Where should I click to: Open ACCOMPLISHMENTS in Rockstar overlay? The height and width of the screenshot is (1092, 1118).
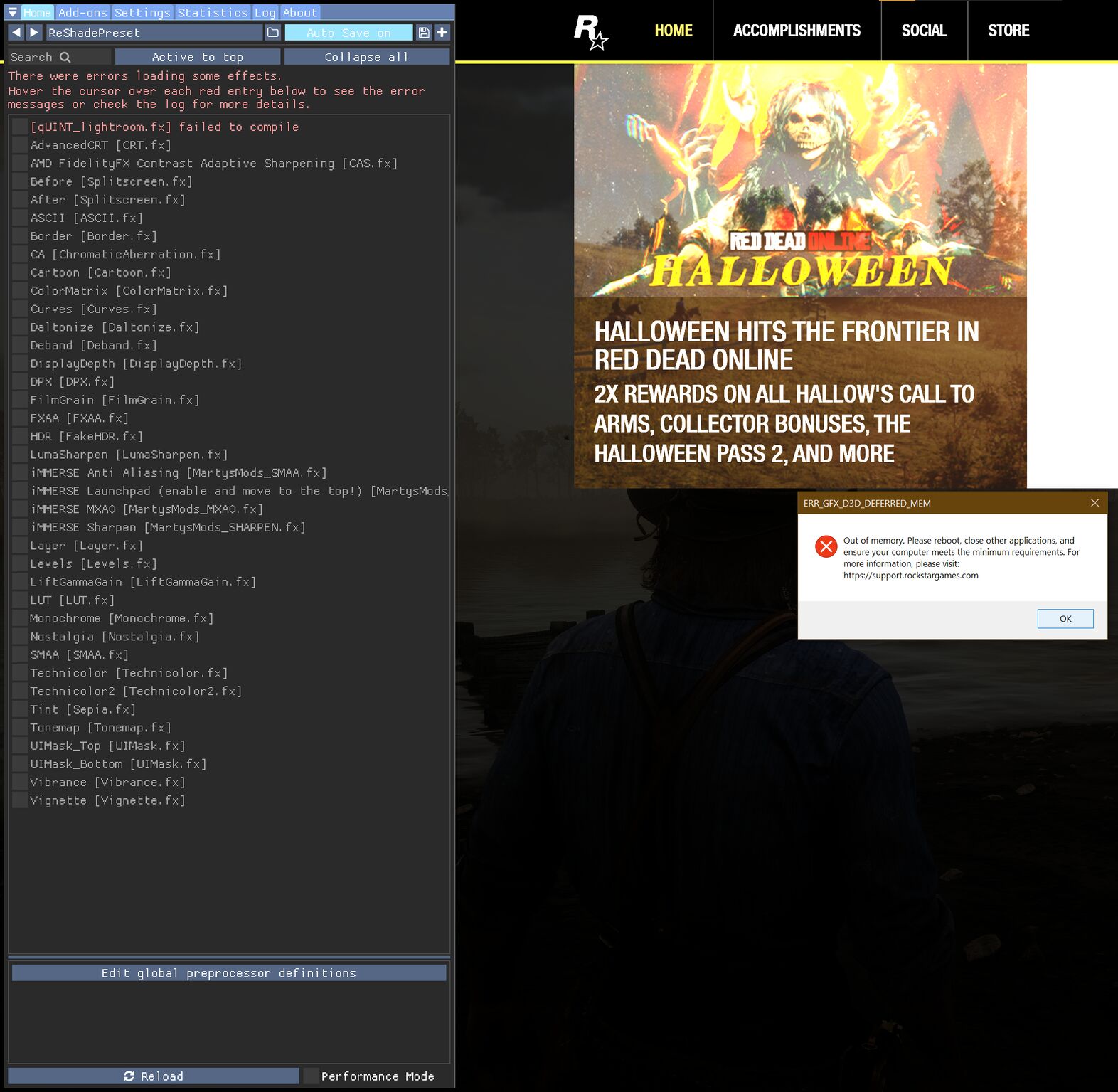[x=797, y=31]
